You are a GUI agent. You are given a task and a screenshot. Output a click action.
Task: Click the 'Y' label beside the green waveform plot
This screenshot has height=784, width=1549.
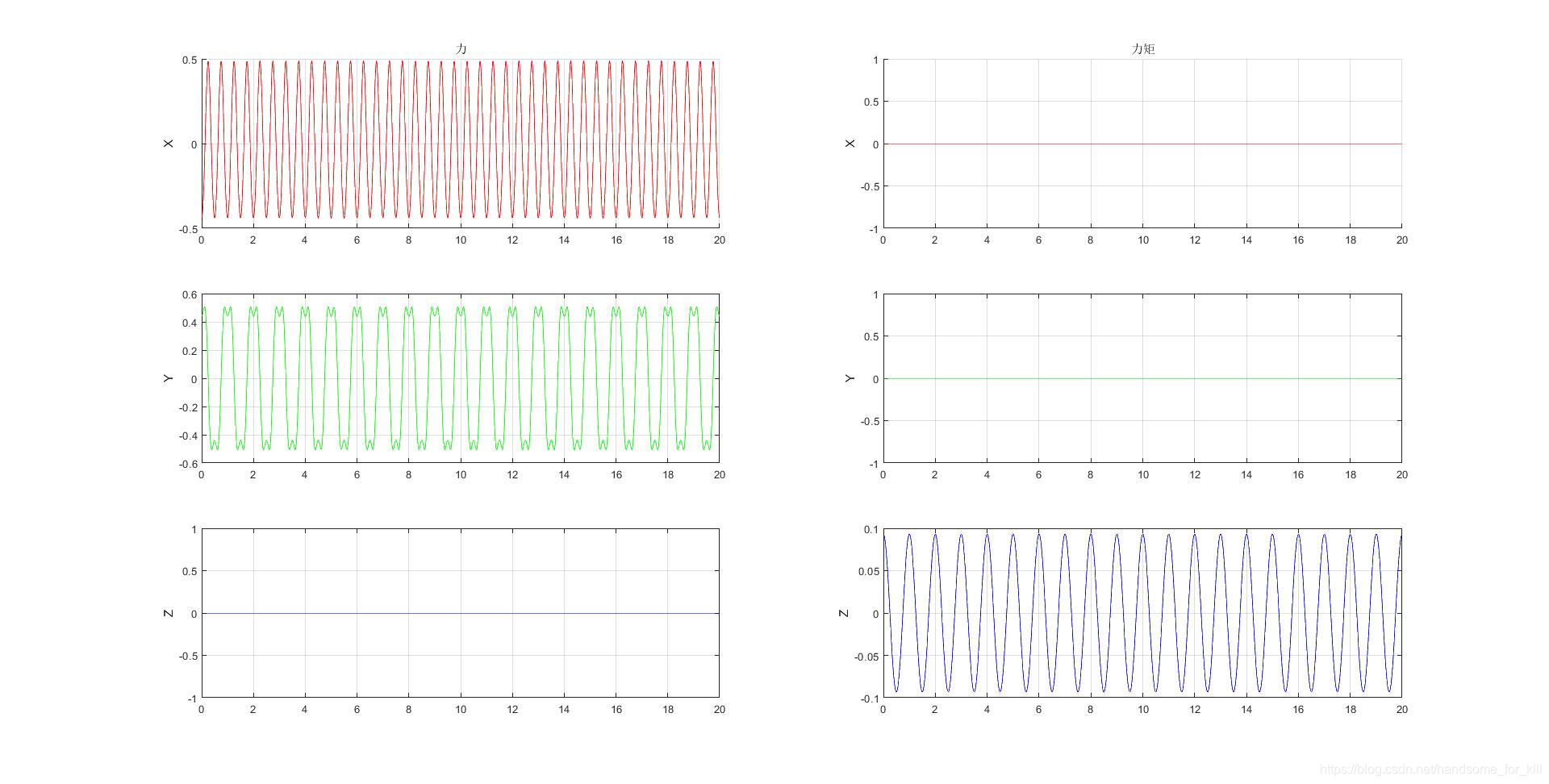click(169, 378)
